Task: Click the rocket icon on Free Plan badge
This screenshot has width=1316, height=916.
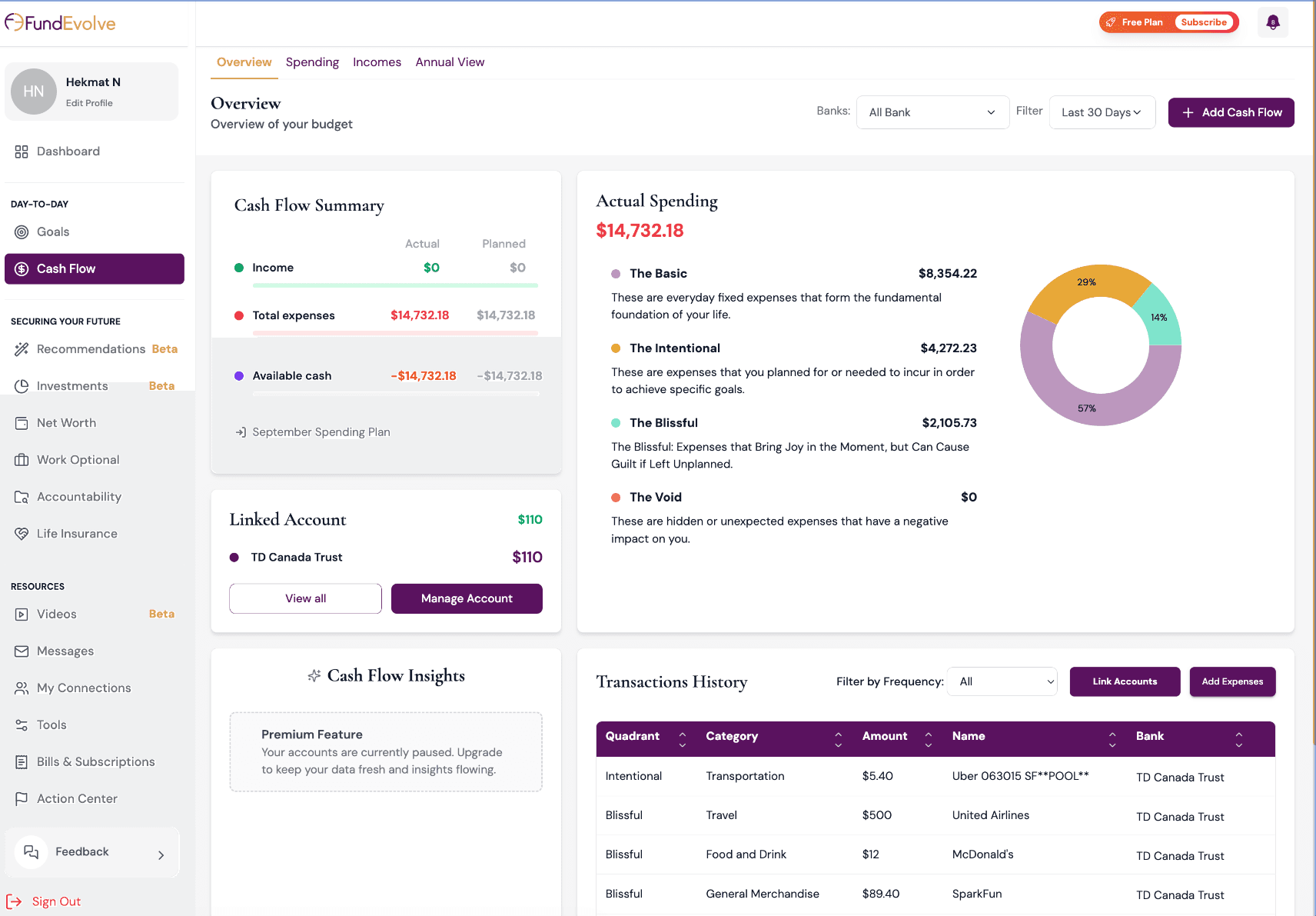Action: [x=1111, y=22]
